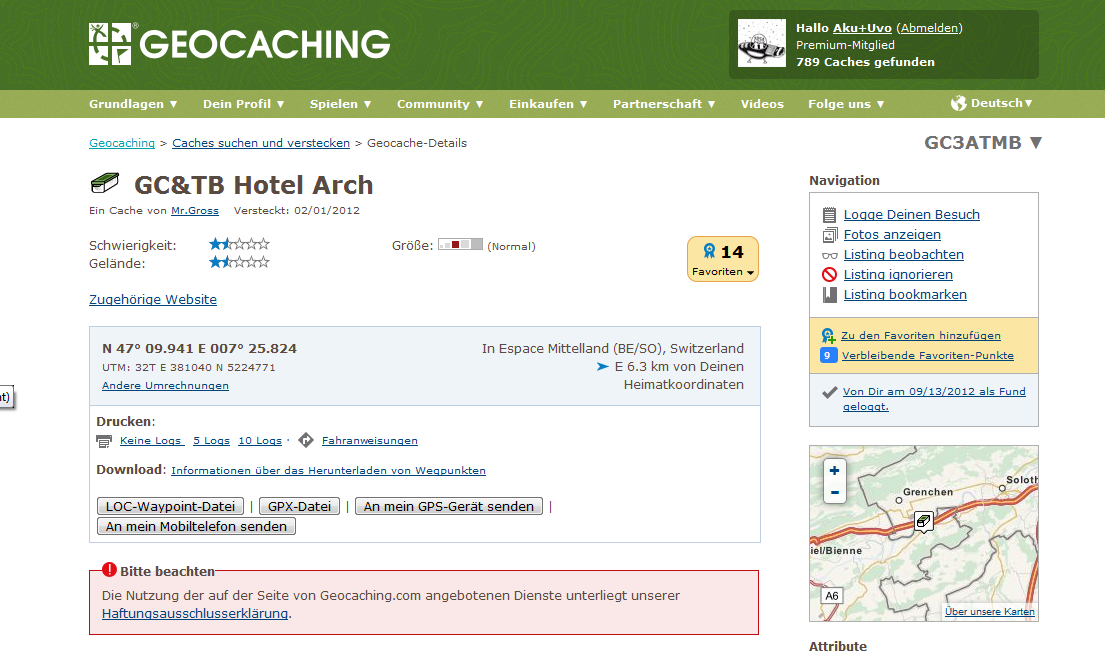This screenshot has height=653, width=1105.
Task: Open Fahranweisungen directions link
Action: [x=370, y=441]
